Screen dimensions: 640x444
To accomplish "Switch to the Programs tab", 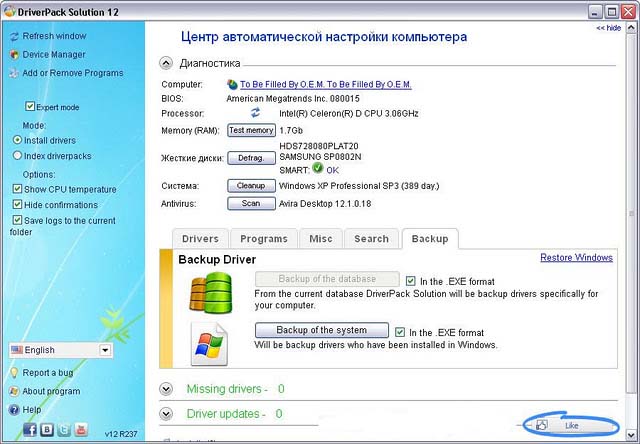I will click(264, 239).
